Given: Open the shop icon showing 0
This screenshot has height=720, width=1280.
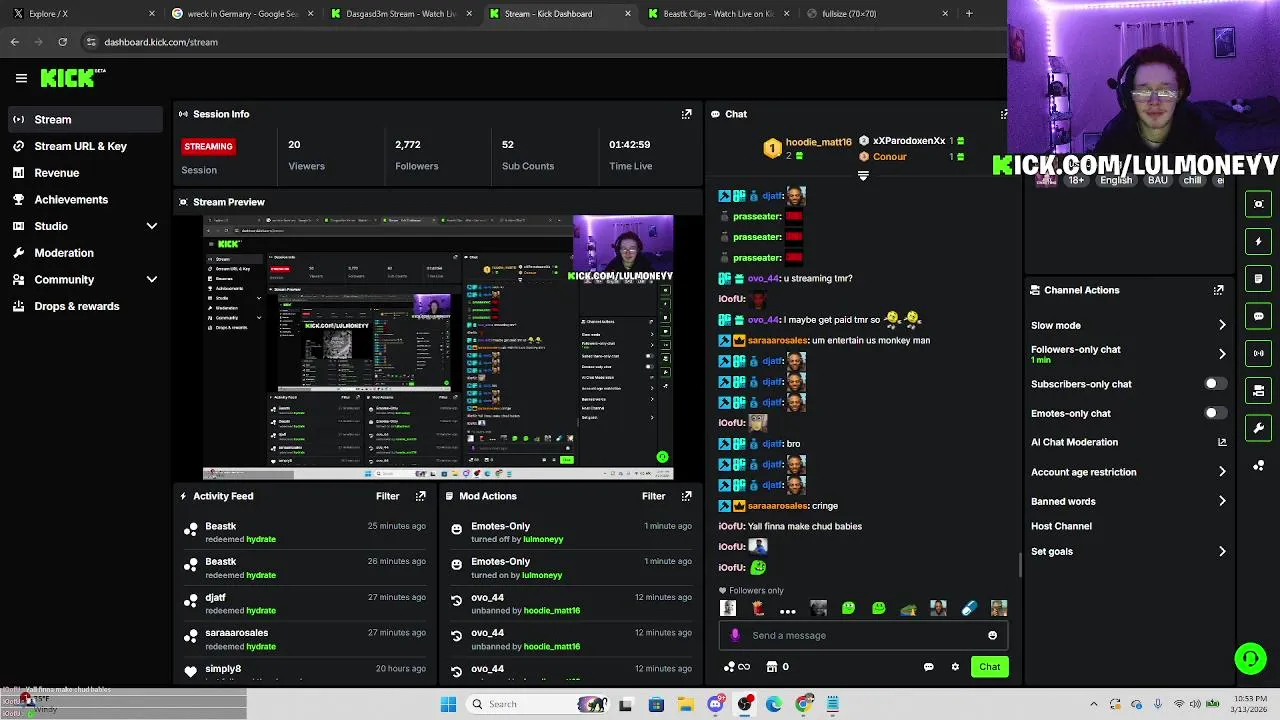Looking at the screenshot, I should click(x=777, y=667).
